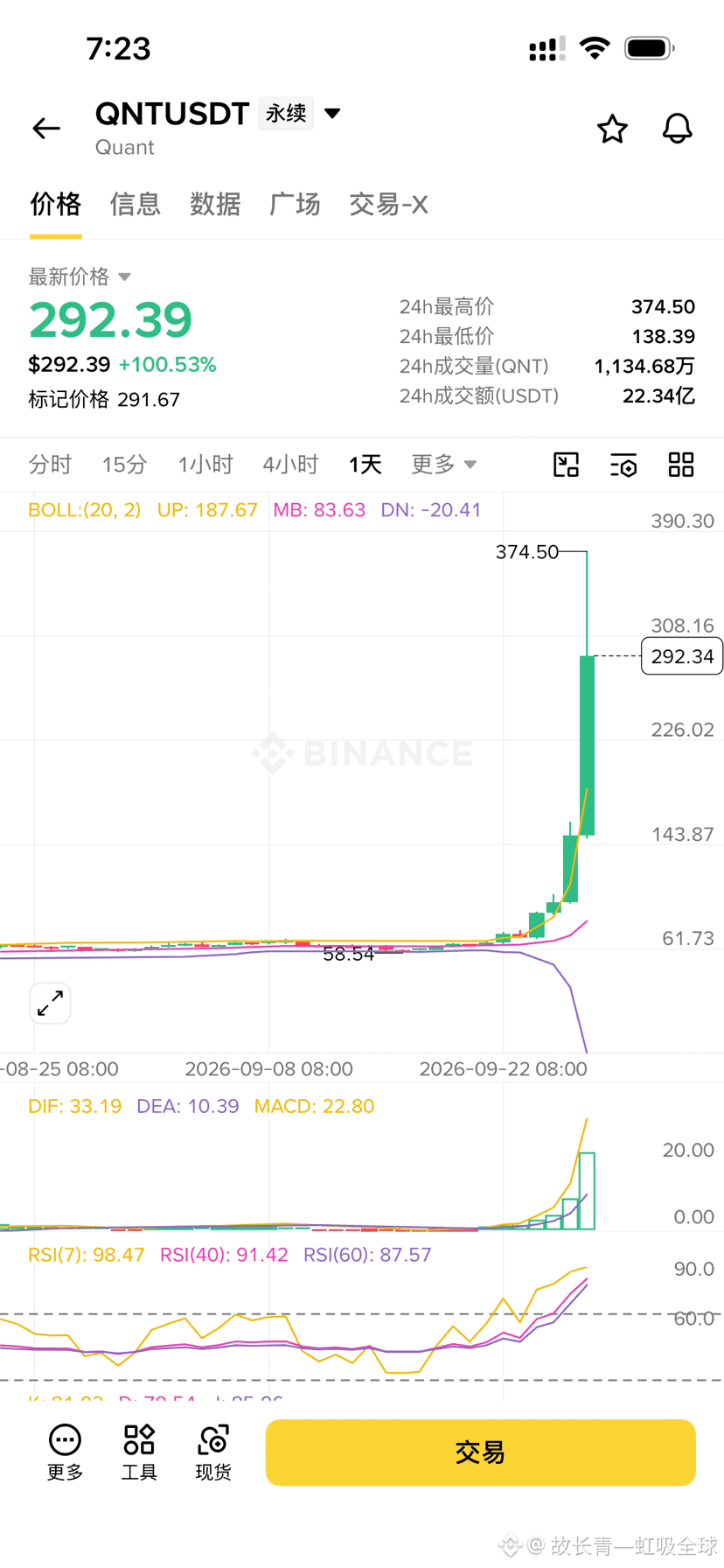This screenshot has height=1568, width=724.
Task: Open the four-square grid layout icon
Action: point(681,465)
